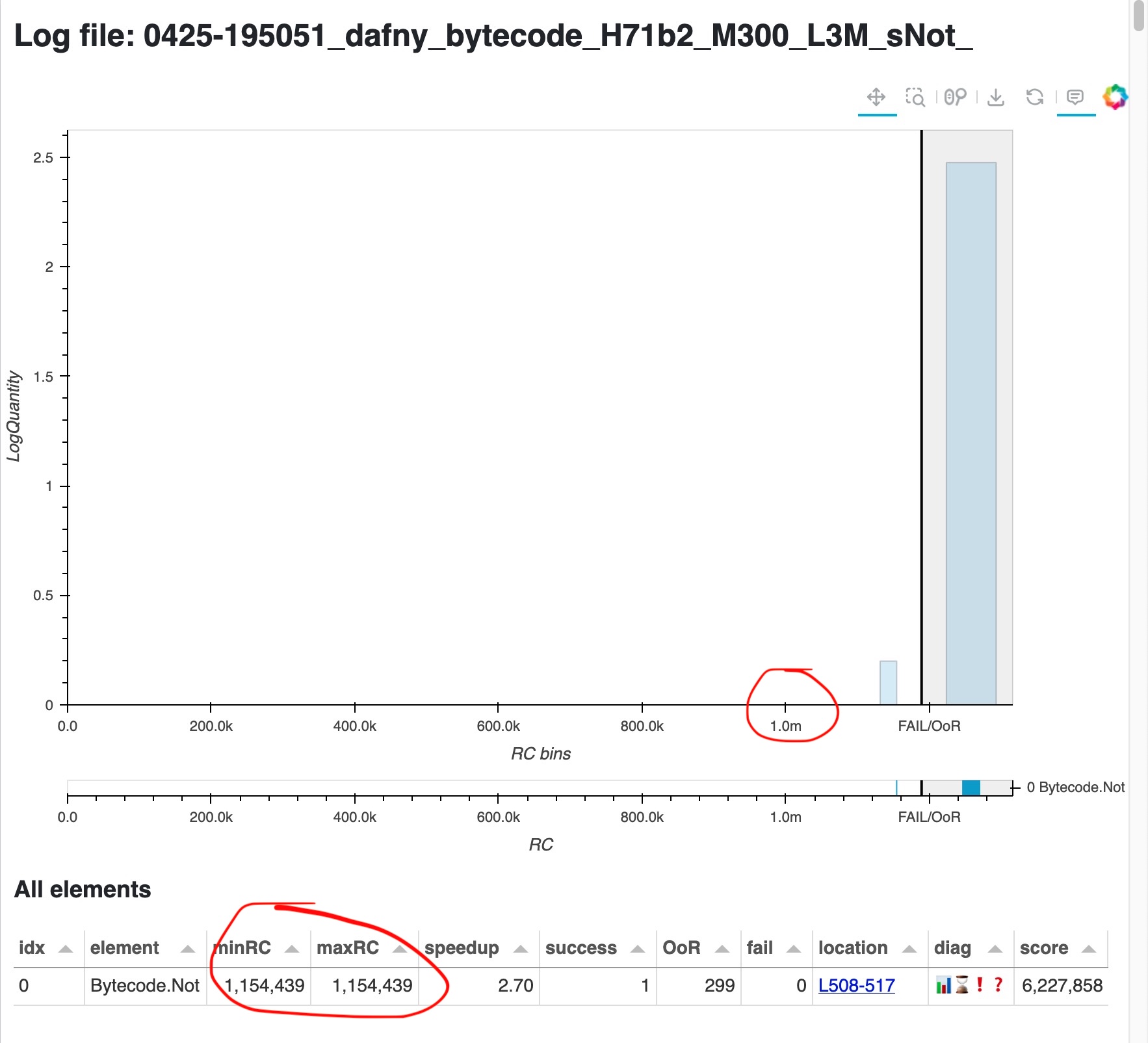Click bar chart diag icon for Bytecode.Not

tap(943, 985)
